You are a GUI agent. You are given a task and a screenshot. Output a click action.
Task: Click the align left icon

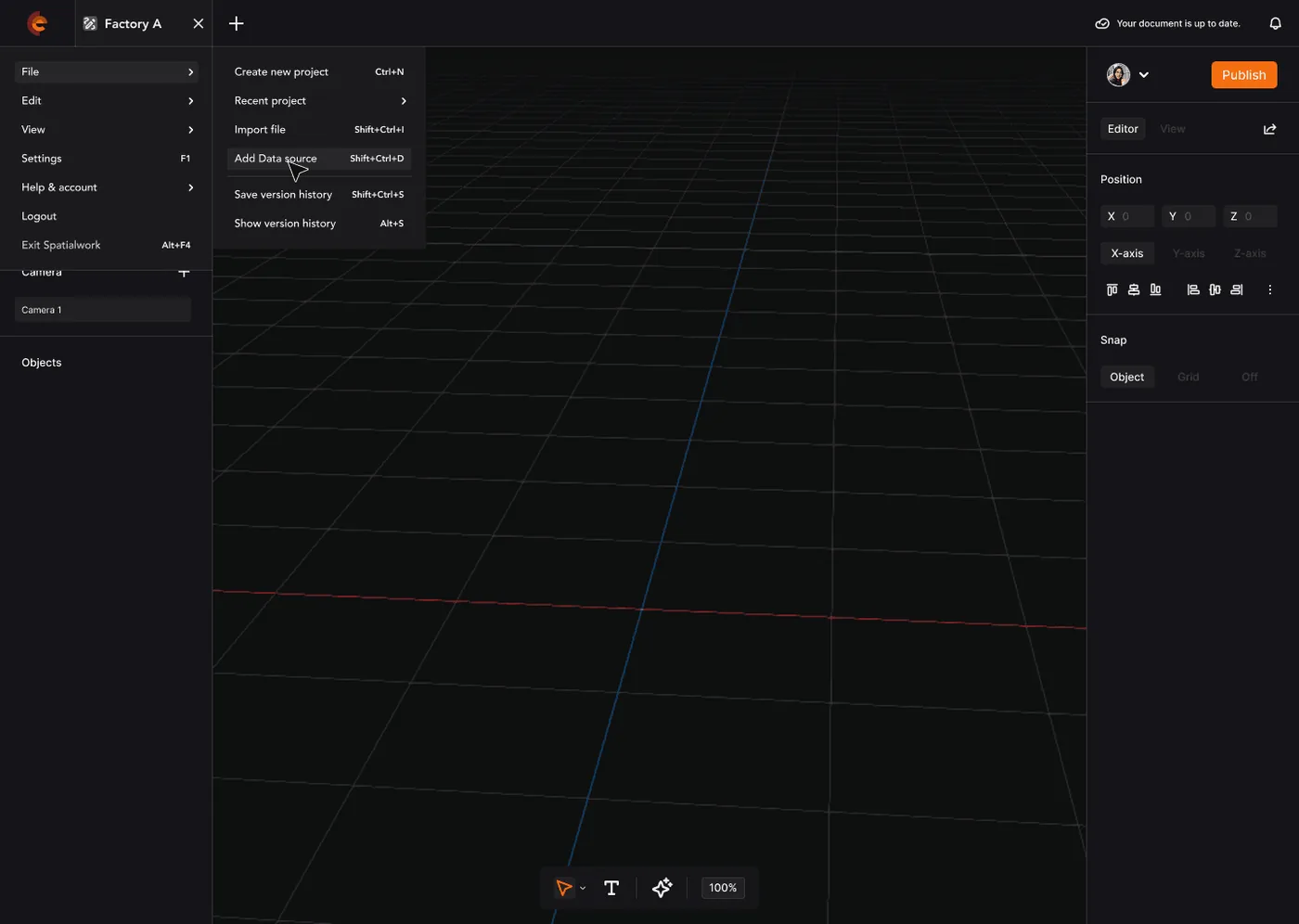1193,289
